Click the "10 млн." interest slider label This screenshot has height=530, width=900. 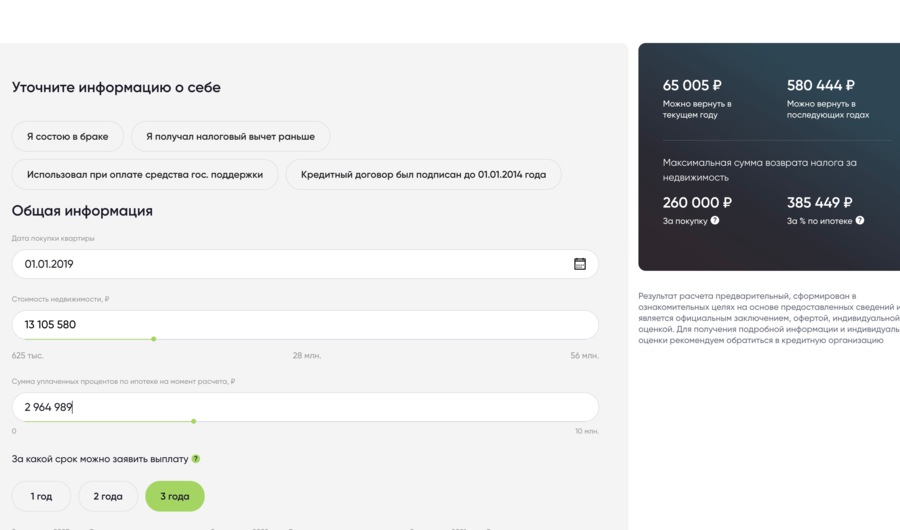click(x=586, y=431)
